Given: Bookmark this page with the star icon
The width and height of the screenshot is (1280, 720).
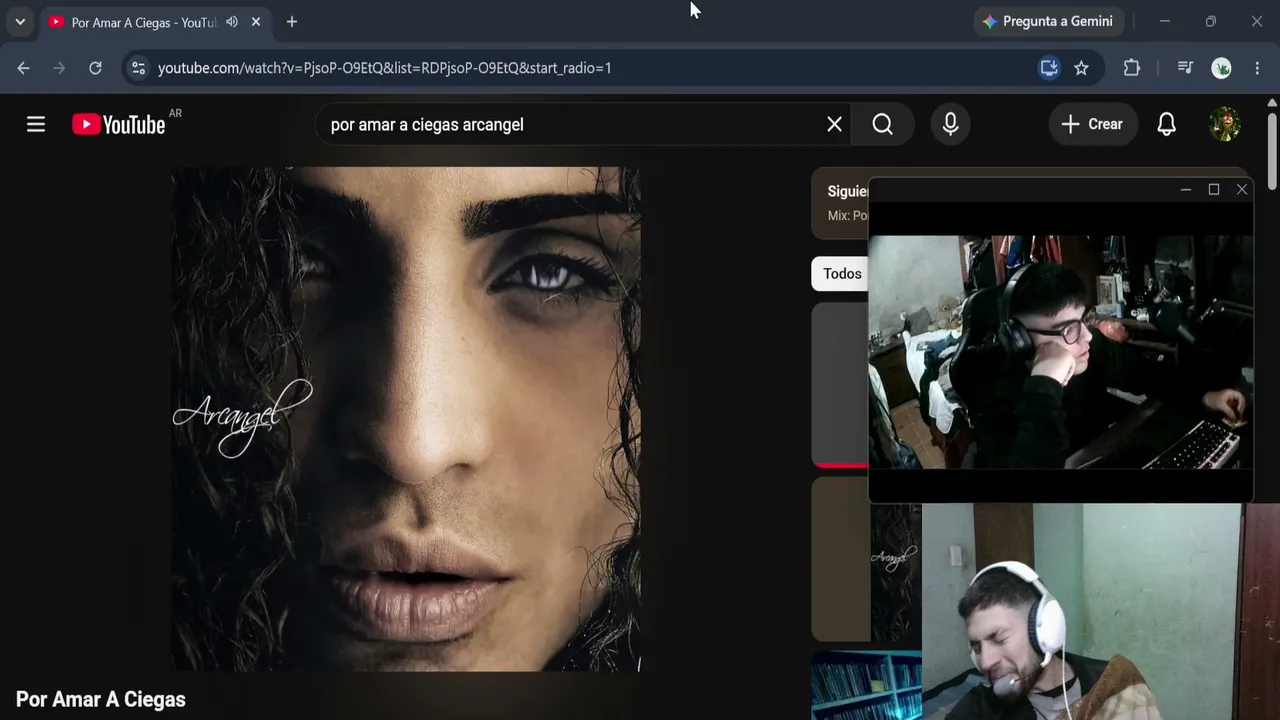Looking at the screenshot, I should (1081, 68).
